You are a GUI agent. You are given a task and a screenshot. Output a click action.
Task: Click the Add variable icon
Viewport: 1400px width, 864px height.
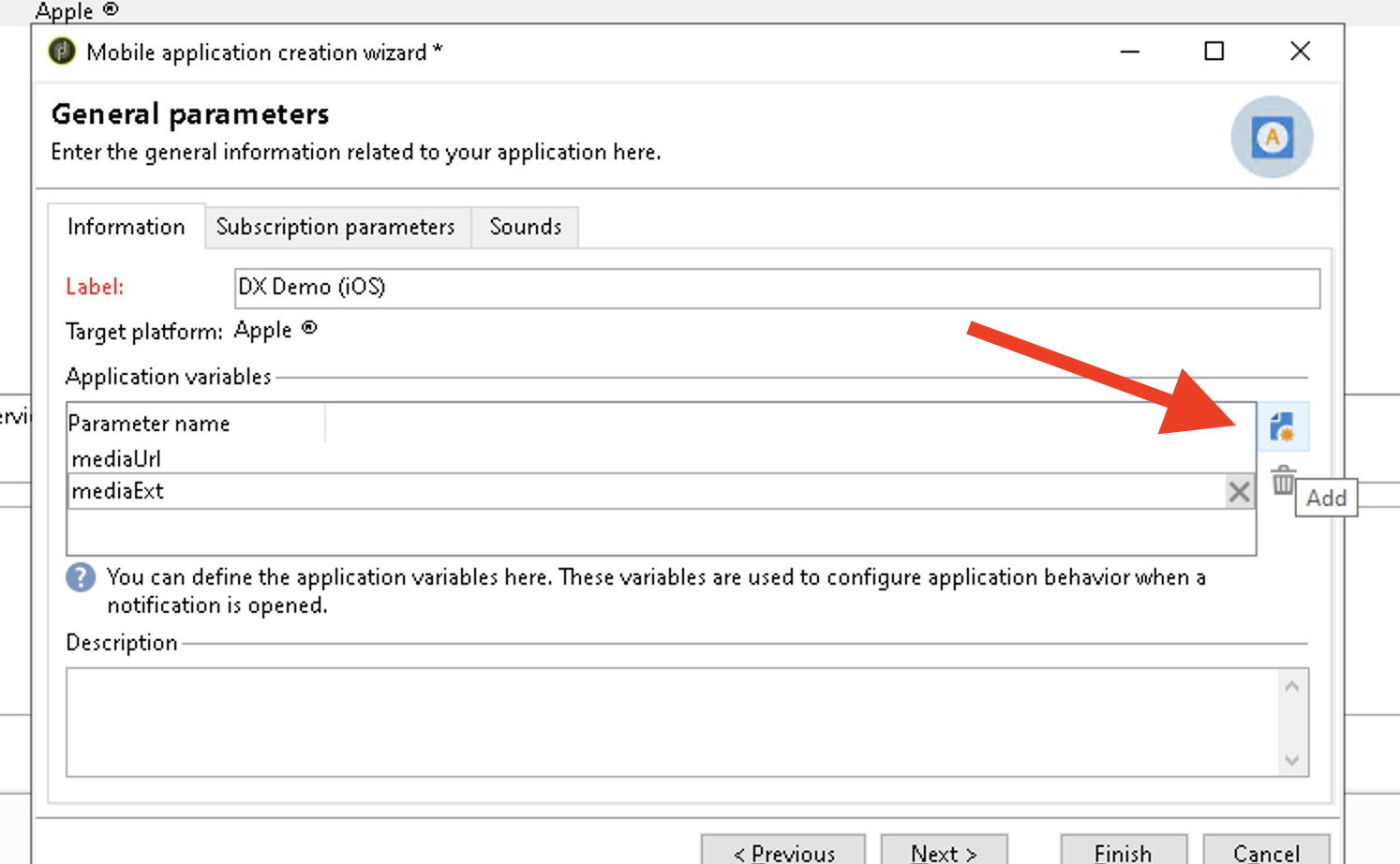pos(1283,427)
